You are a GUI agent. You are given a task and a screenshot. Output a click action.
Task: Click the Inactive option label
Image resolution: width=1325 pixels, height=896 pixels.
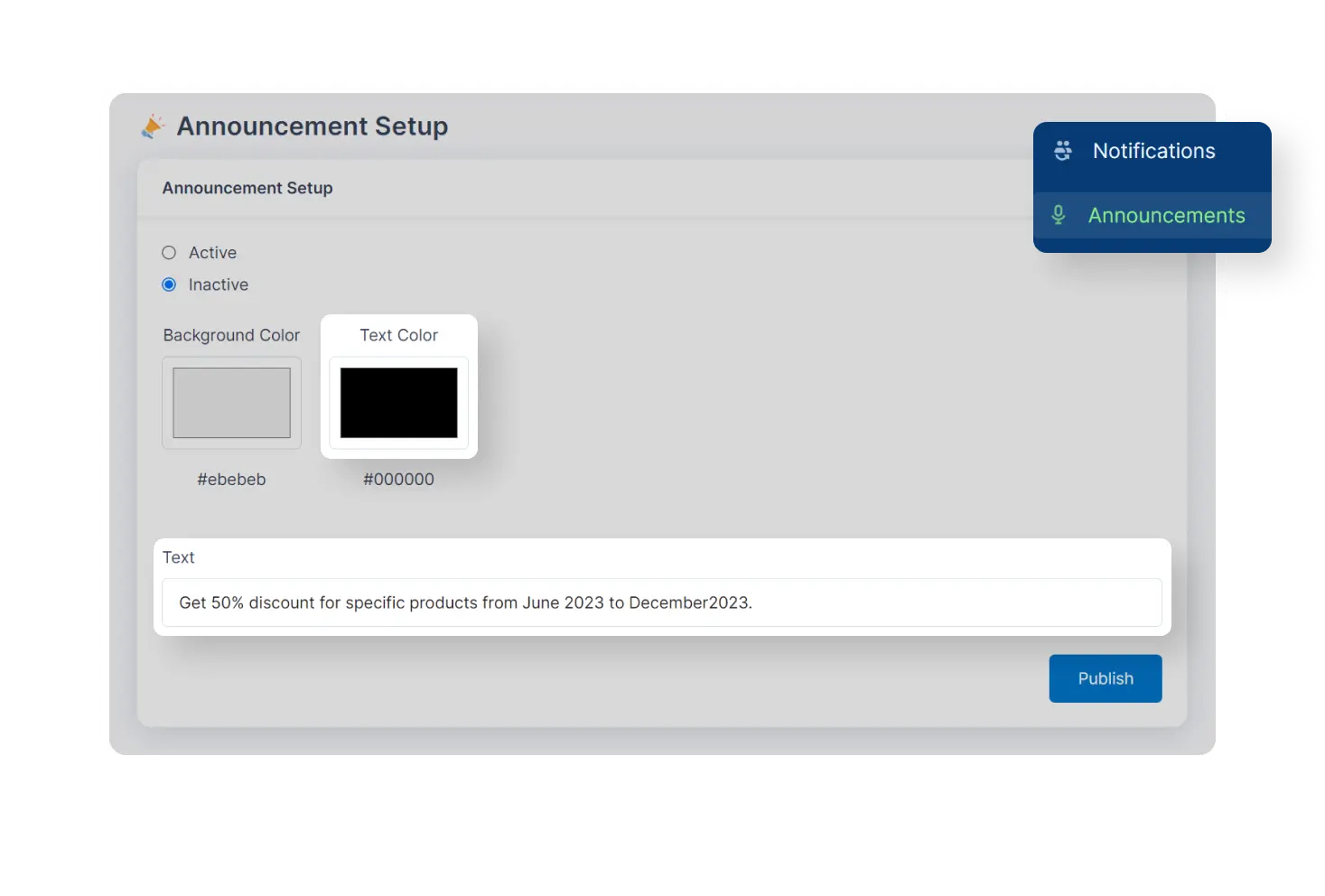(x=217, y=285)
